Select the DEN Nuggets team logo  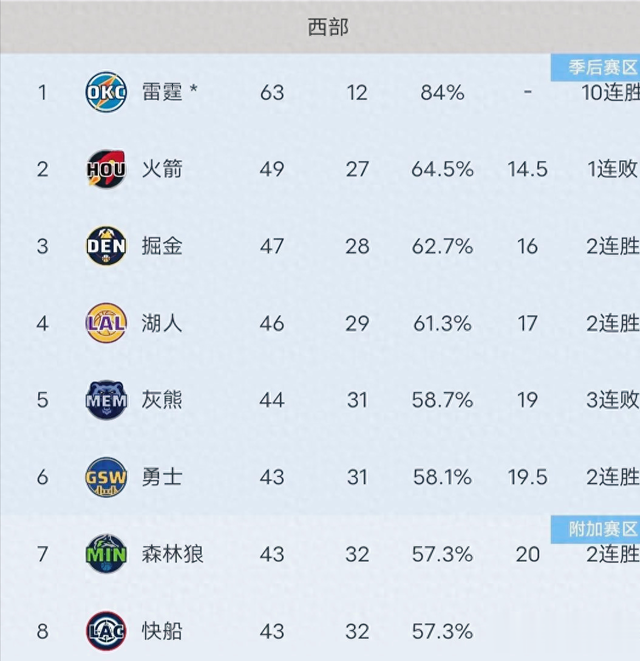coord(106,246)
